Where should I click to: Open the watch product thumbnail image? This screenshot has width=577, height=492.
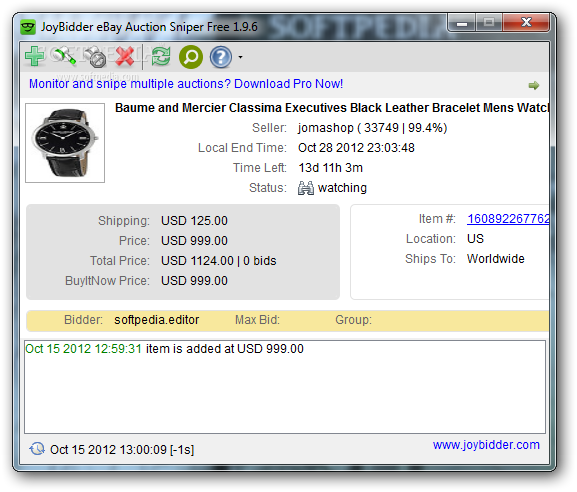65,143
